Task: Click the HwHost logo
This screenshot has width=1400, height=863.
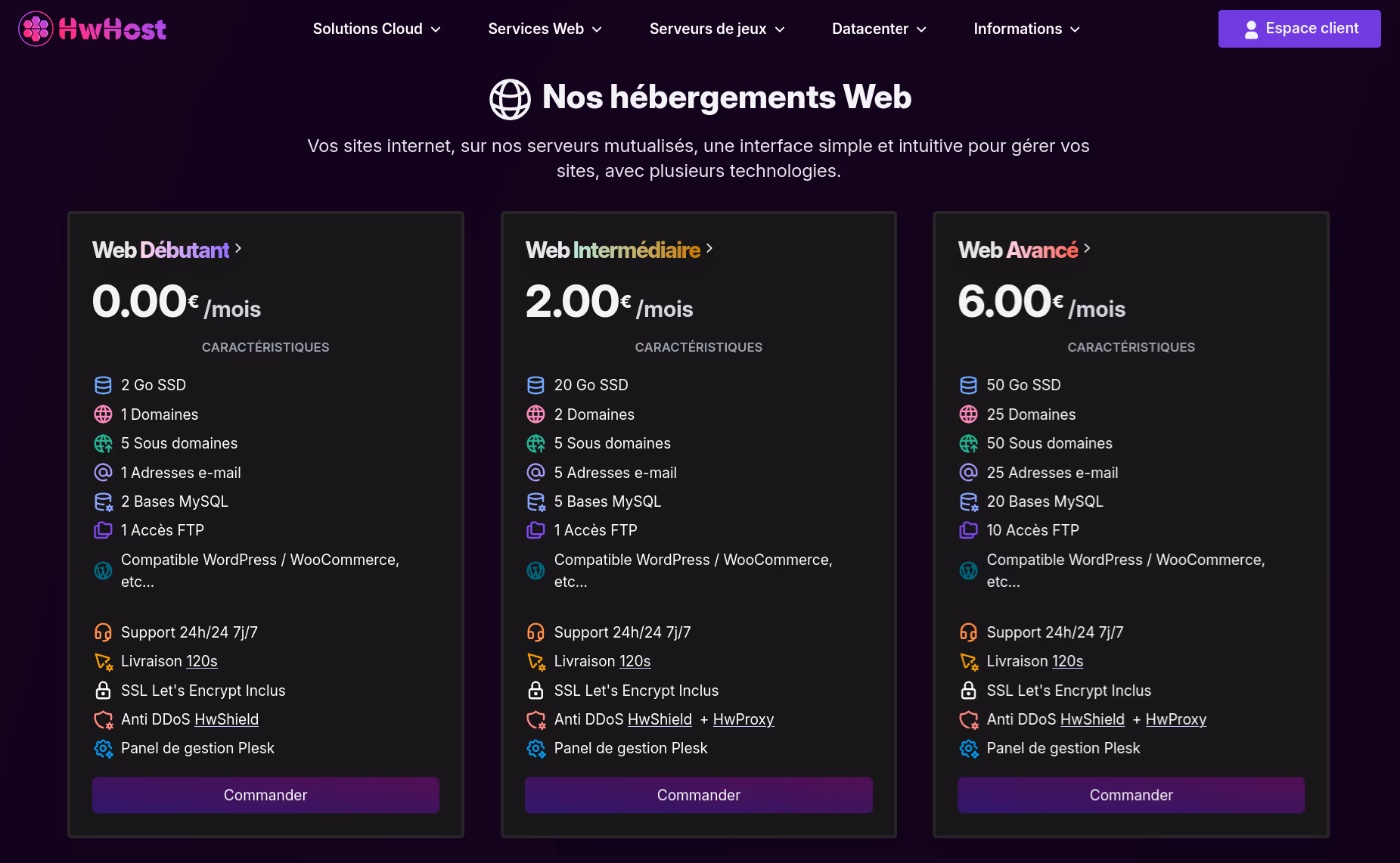Action: point(92,29)
